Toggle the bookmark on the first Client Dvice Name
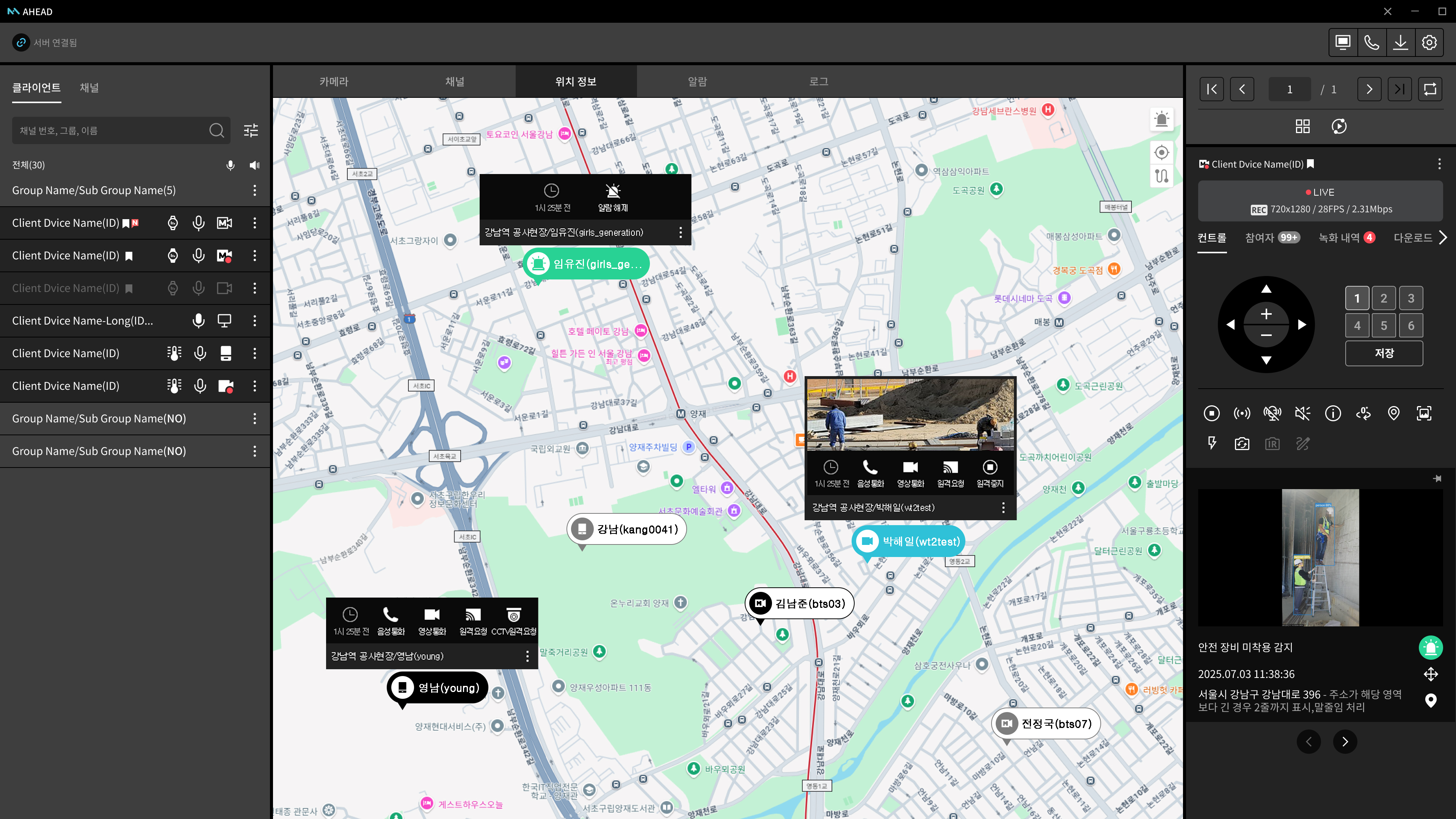The height and width of the screenshot is (819, 1456). pos(126,223)
